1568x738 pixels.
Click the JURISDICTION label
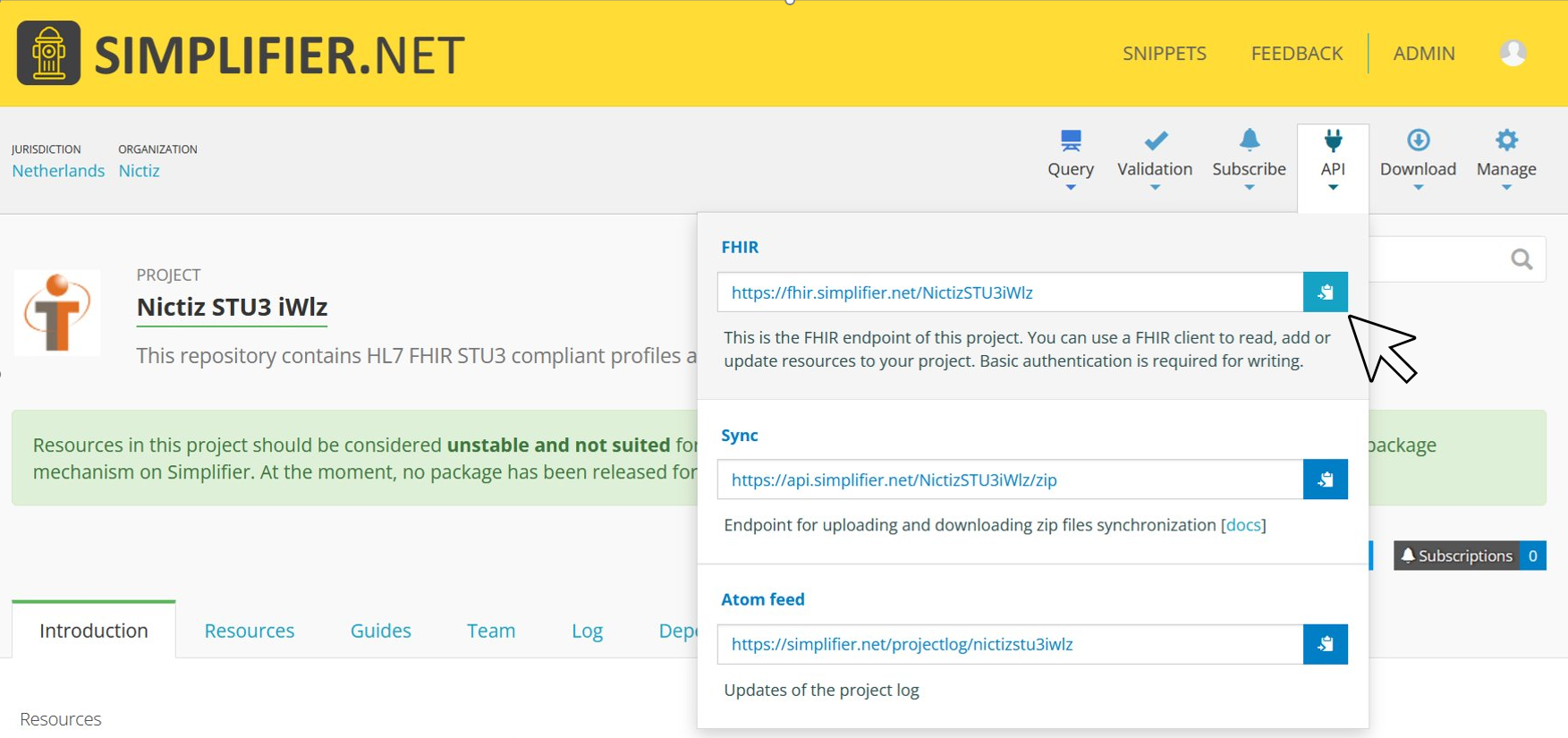pyautogui.click(x=47, y=149)
